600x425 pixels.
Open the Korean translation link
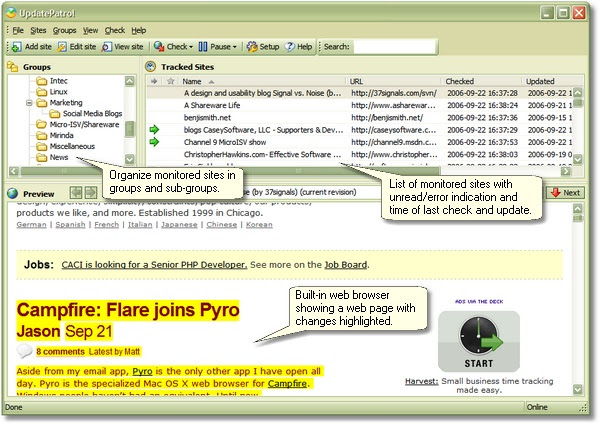coord(259,225)
